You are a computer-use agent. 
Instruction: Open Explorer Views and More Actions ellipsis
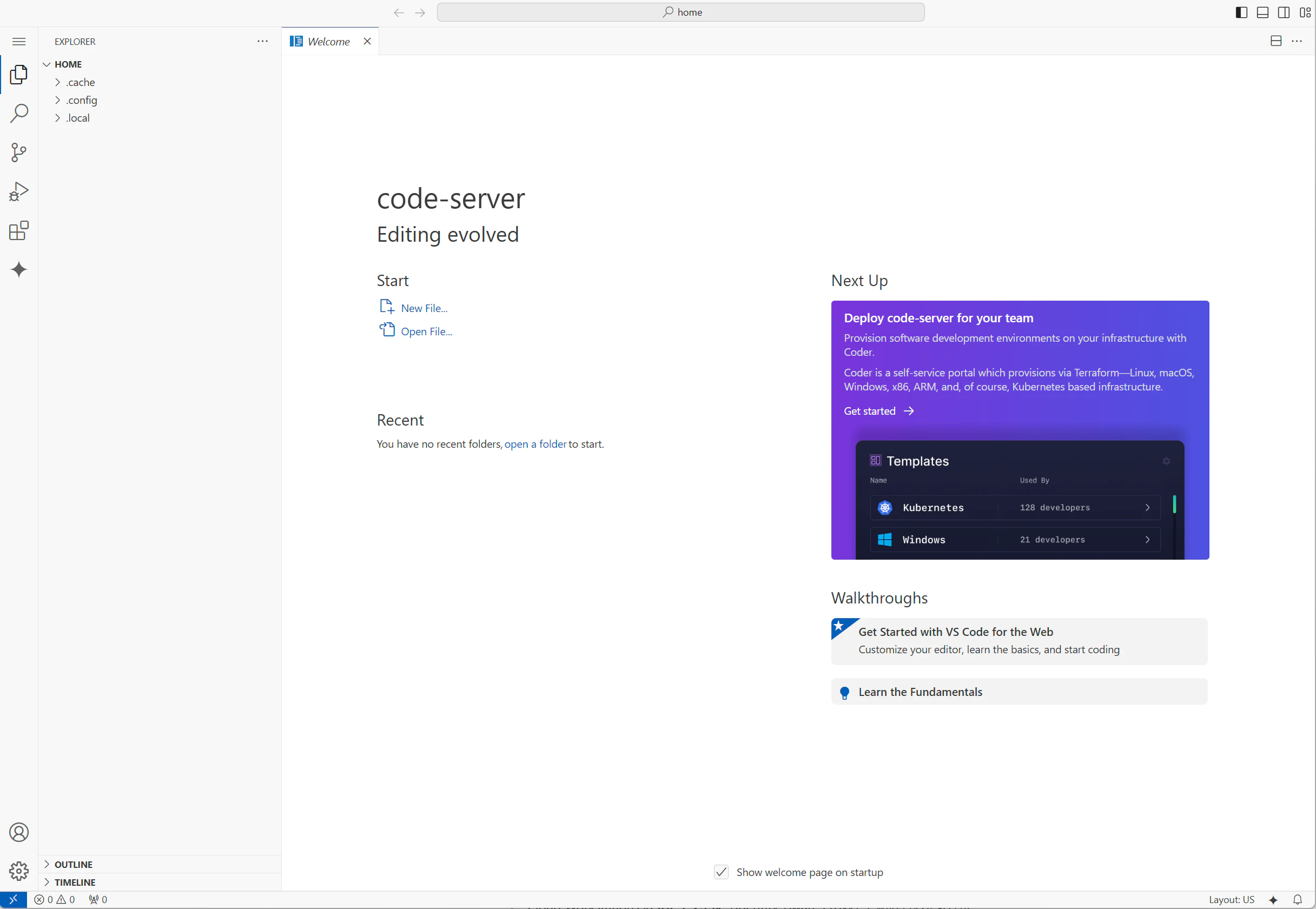pos(263,41)
